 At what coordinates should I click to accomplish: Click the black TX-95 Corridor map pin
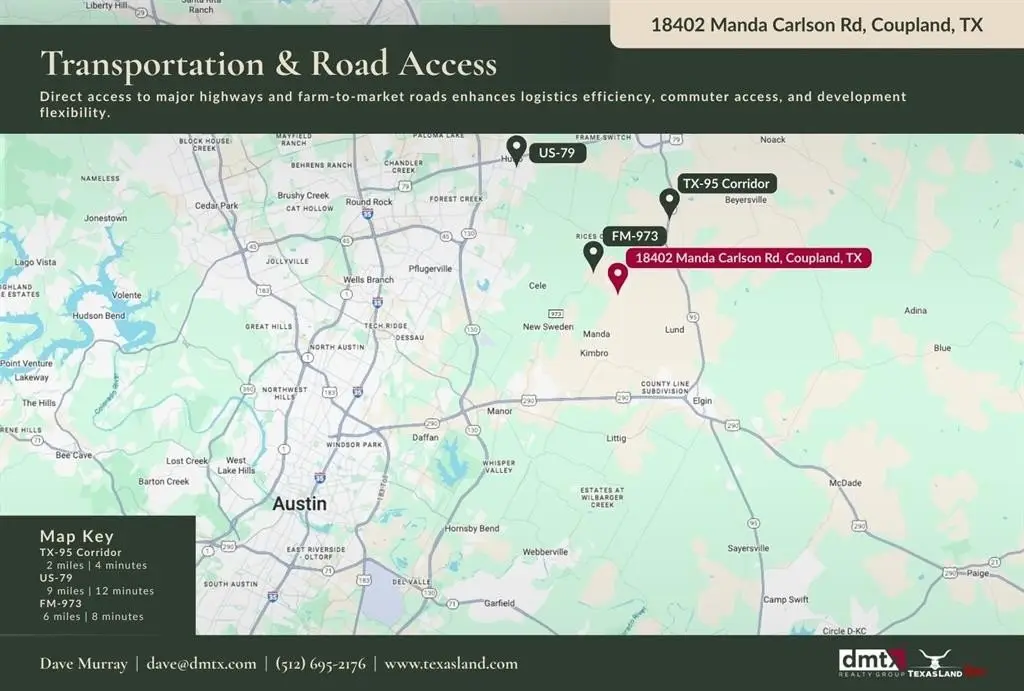click(669, 201)
